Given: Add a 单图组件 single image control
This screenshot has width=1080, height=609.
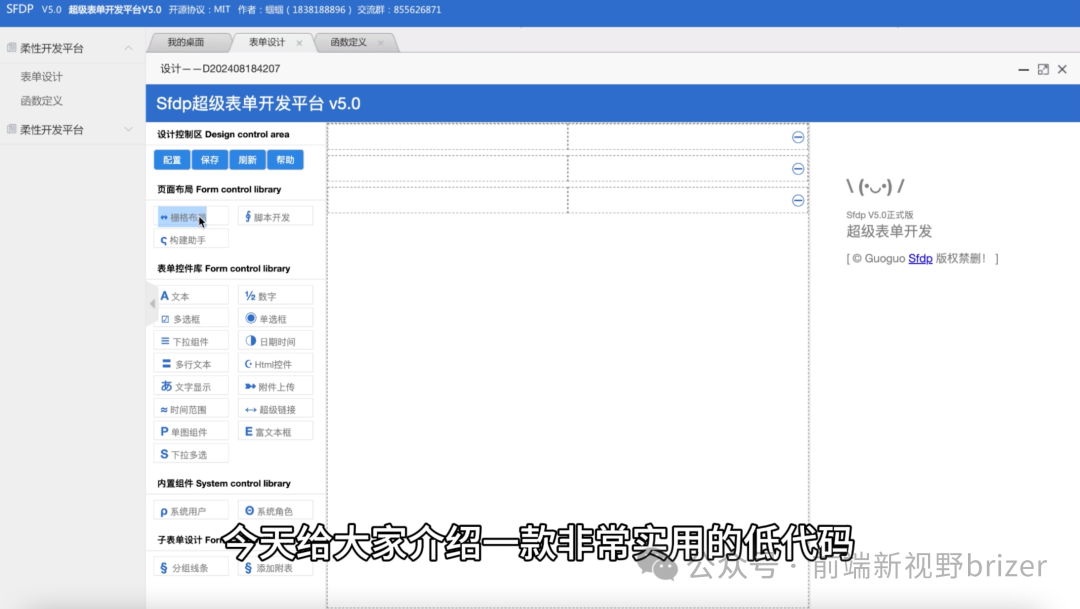Looking at the screenshot, I should click(x=191, y=432).
